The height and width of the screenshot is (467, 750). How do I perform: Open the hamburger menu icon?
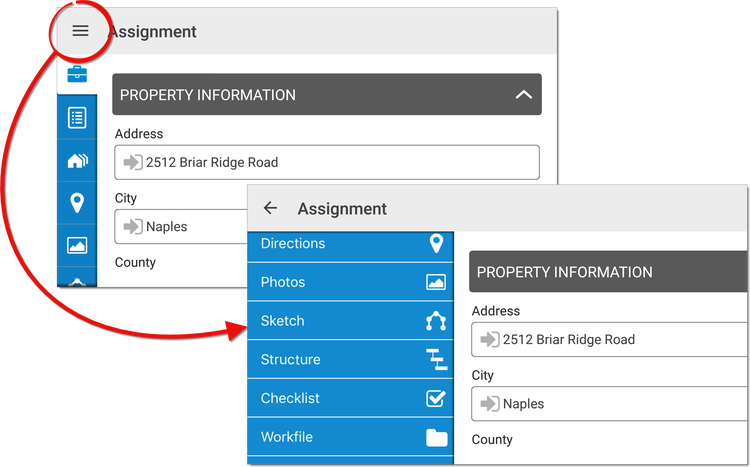80,31
